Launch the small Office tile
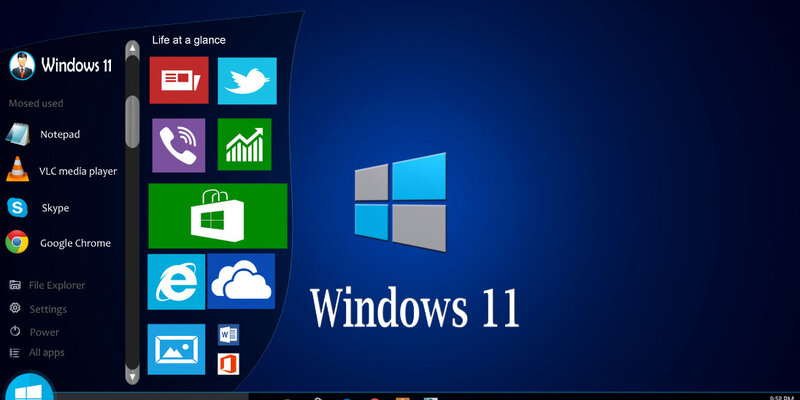Image resolution: width=800 pixels, height=400 pixels. pos(228,364)
